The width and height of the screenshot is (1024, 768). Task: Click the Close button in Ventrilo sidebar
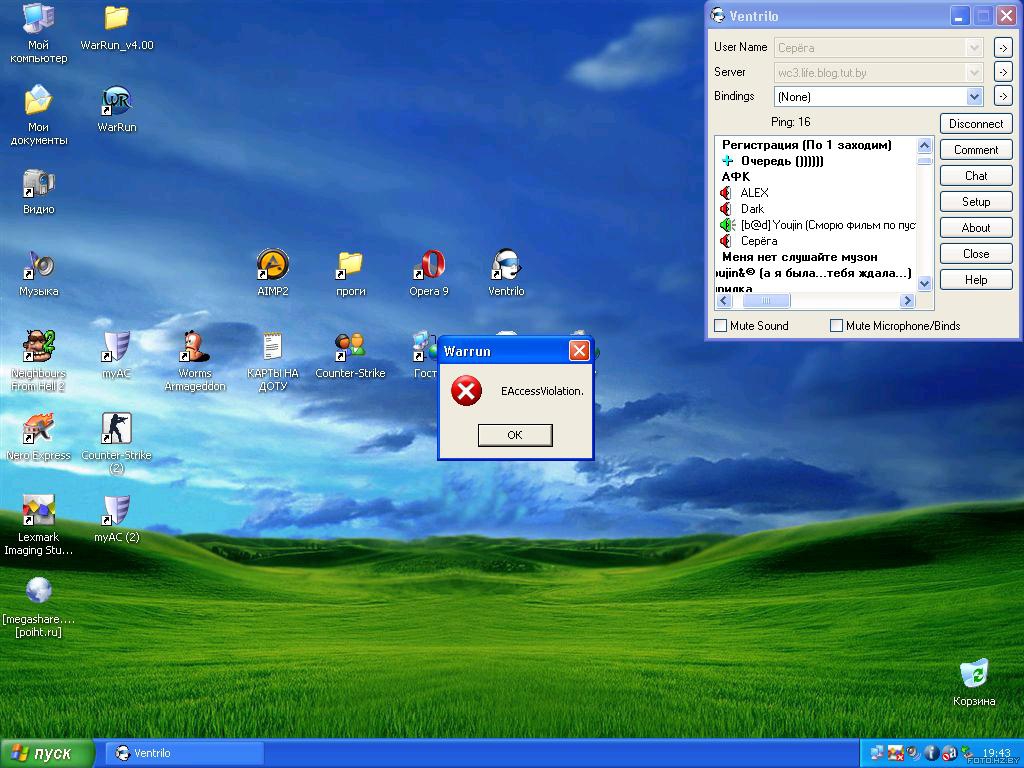coord(976,253)
